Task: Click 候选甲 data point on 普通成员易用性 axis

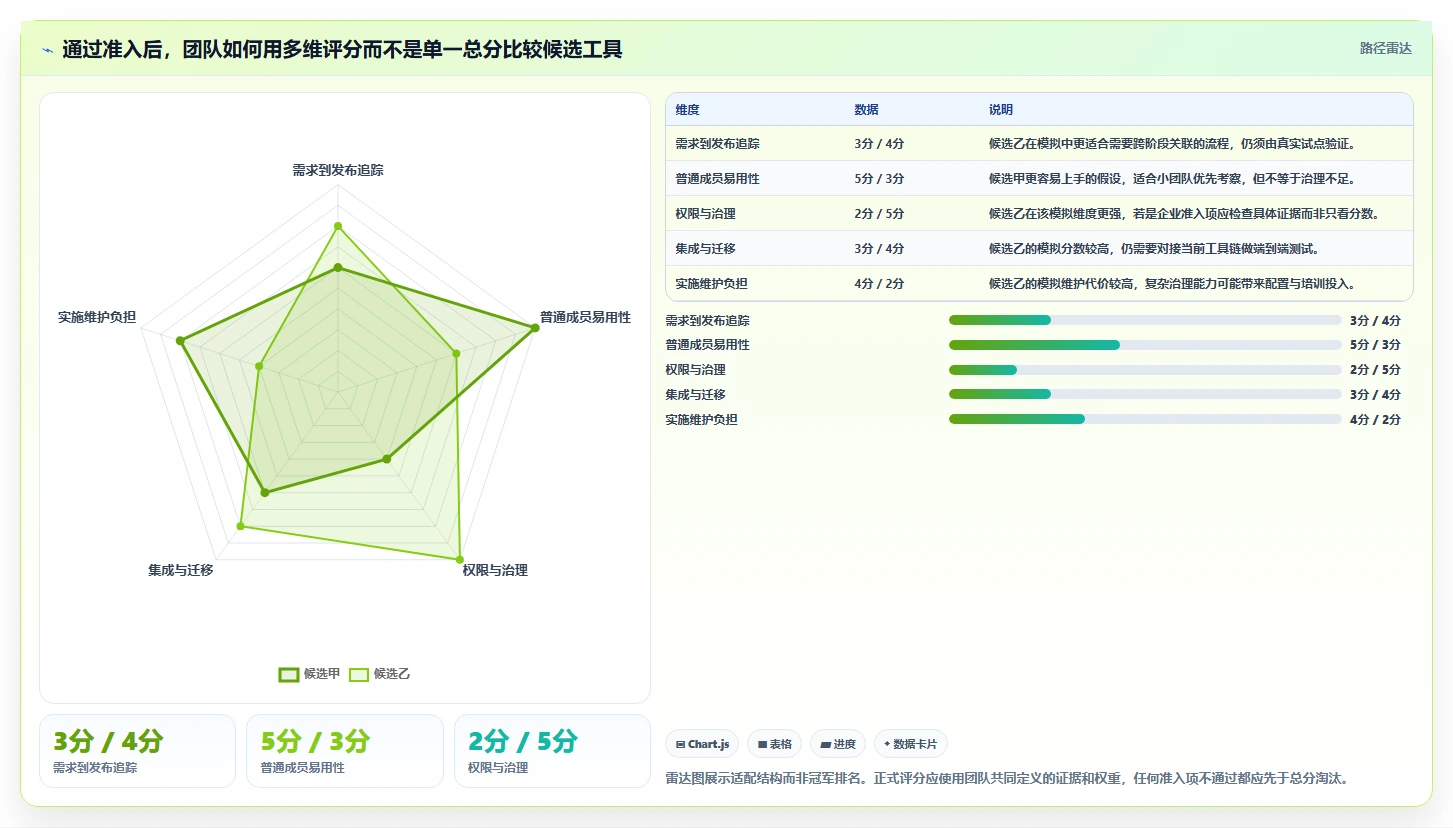Action: pyautogui.click(x=535, y=328)
